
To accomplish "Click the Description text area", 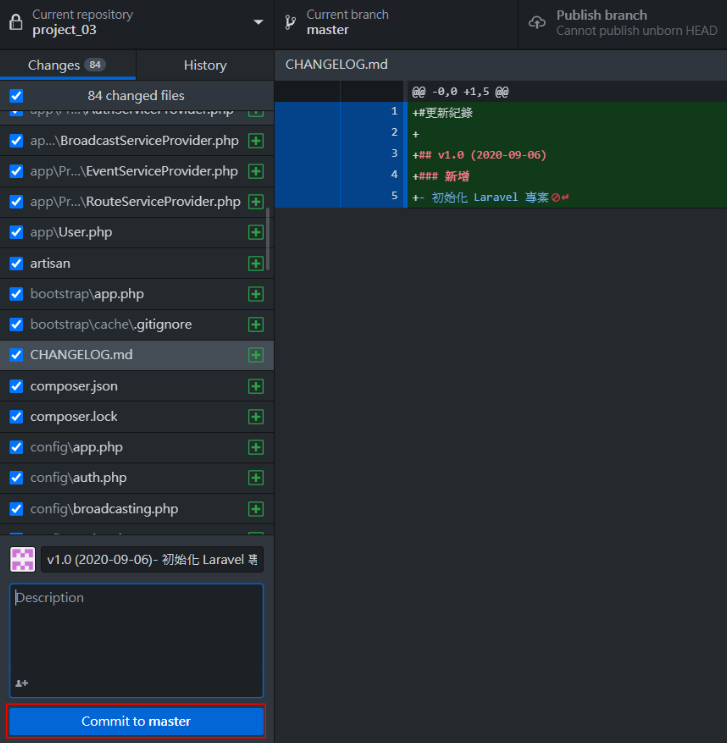I will pos(136,640).
